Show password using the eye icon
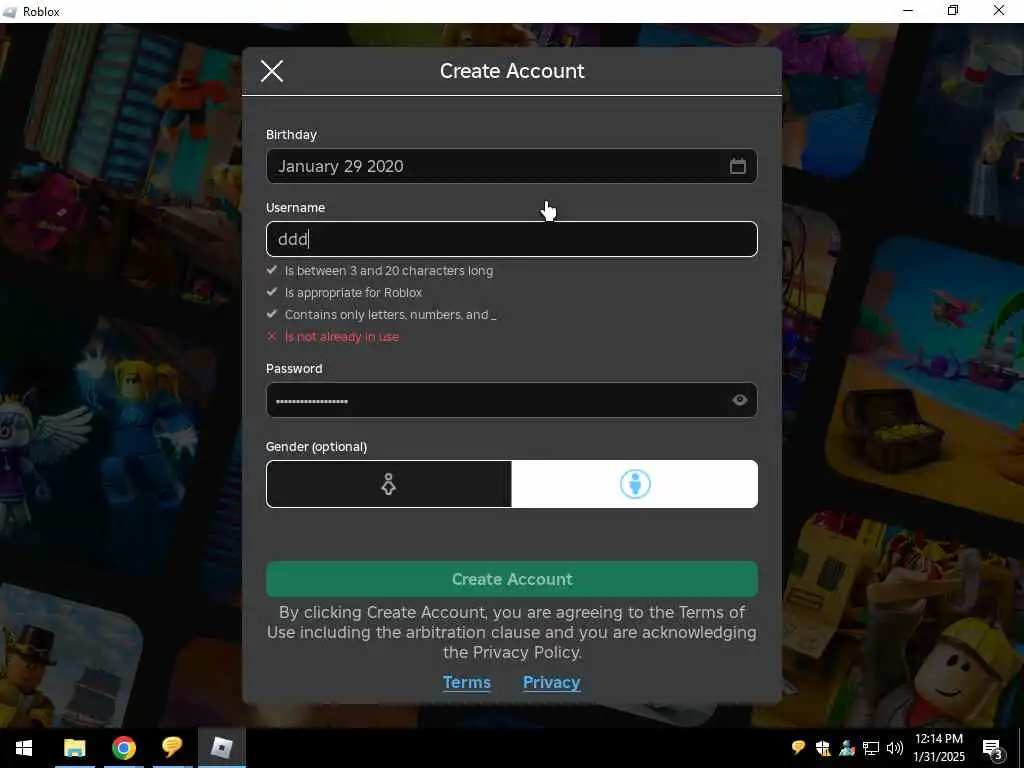The image size is (1024, 768). [x=739, y=400]
